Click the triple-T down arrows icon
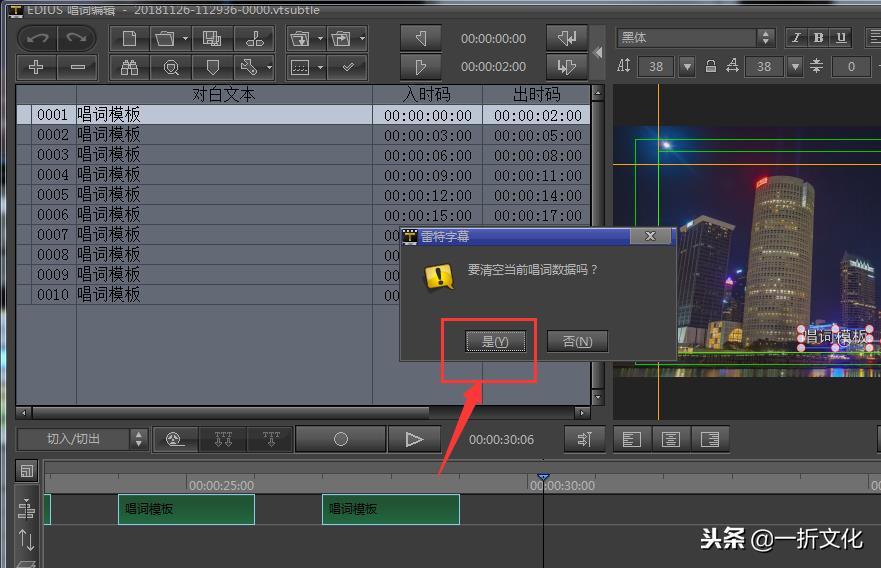This screenshot has height=568, width=881. pyautogui.click(x=223, y=439)
